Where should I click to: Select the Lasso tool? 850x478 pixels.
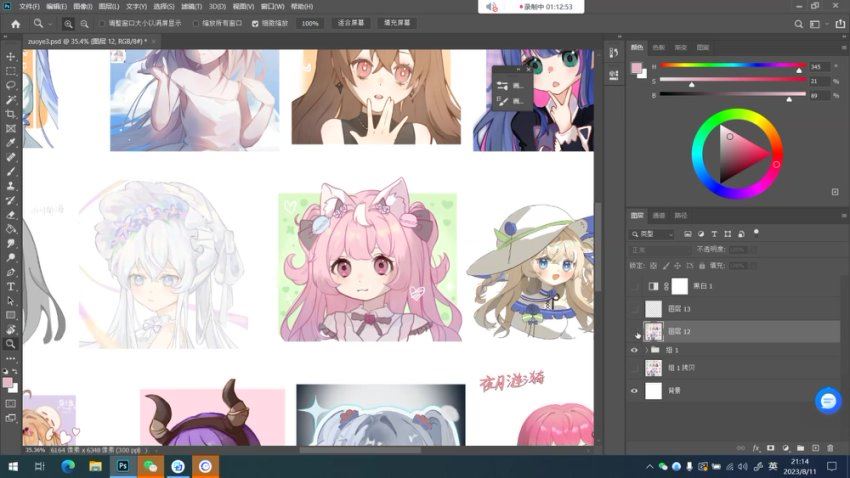pos(10,86)
